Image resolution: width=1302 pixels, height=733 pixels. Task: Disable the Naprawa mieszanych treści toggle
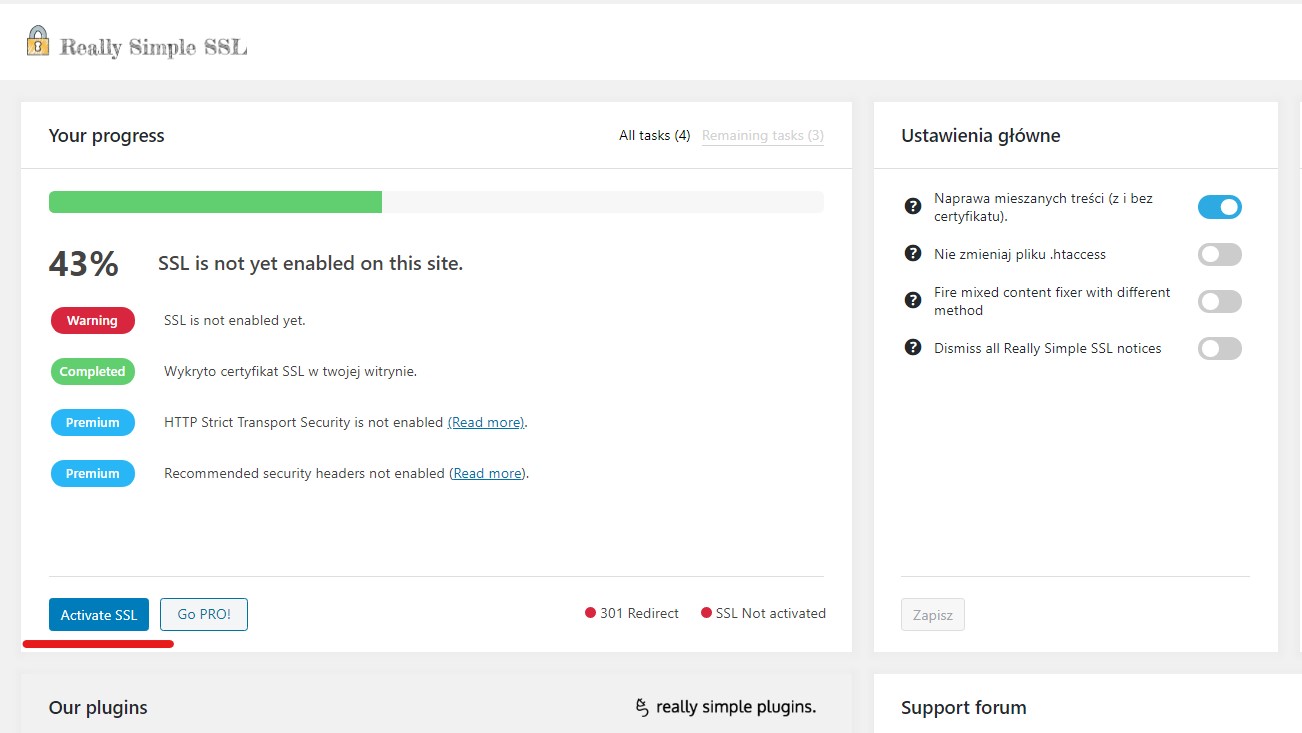pyautogui.click(x=1219, y=207)
